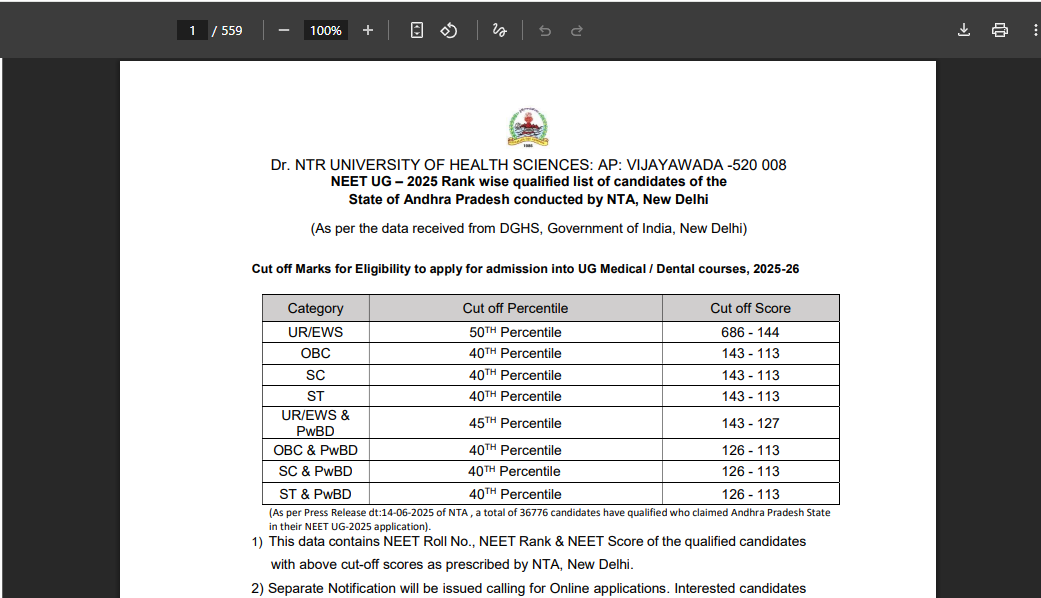Image resolution: width=1041 pixels, height=598 pixels.
Task: Select the OBC & PwBD cell
Action: coord(315,451)
